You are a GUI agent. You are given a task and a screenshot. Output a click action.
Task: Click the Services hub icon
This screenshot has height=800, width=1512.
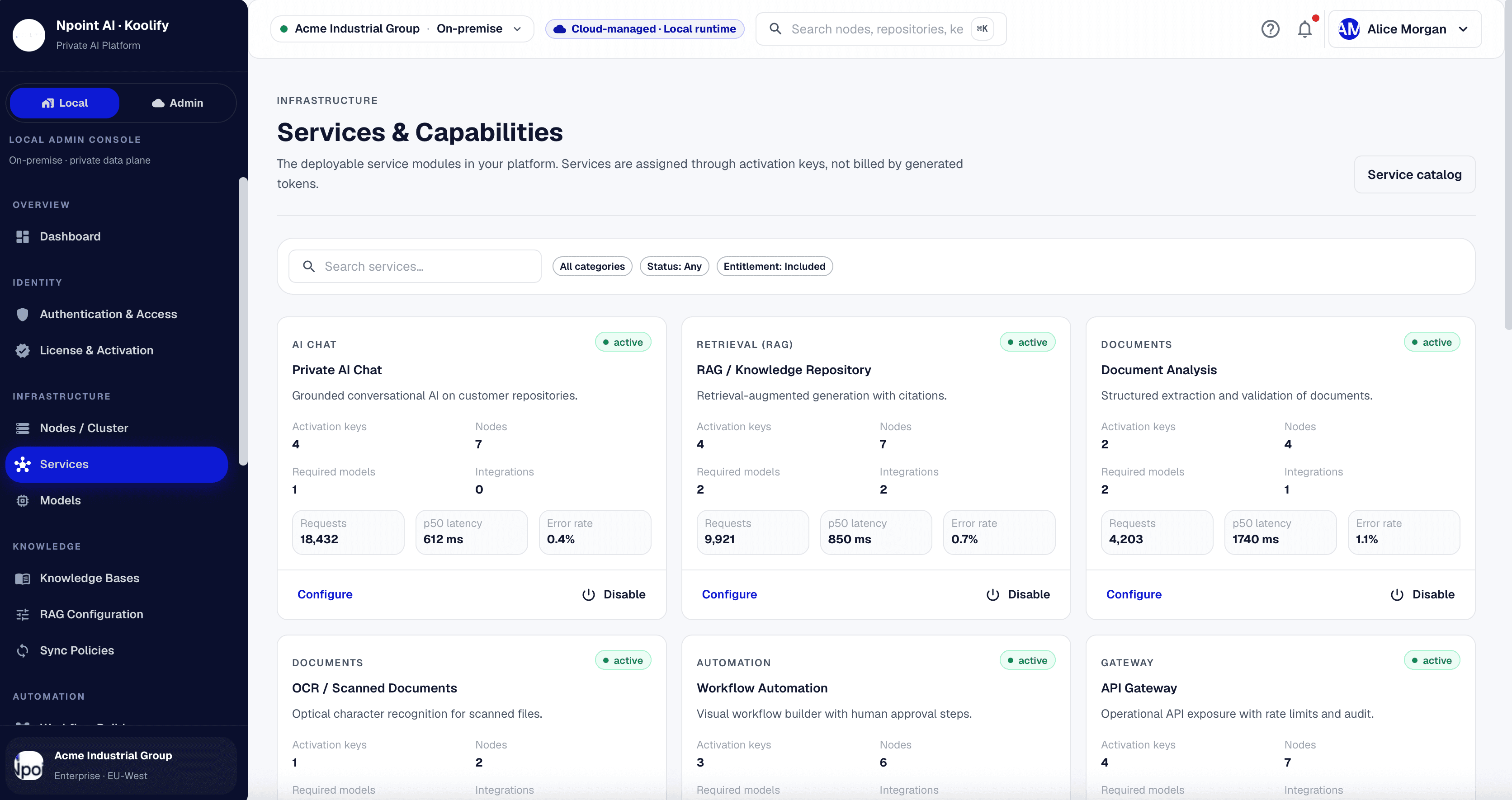click(x=22, y=464)
